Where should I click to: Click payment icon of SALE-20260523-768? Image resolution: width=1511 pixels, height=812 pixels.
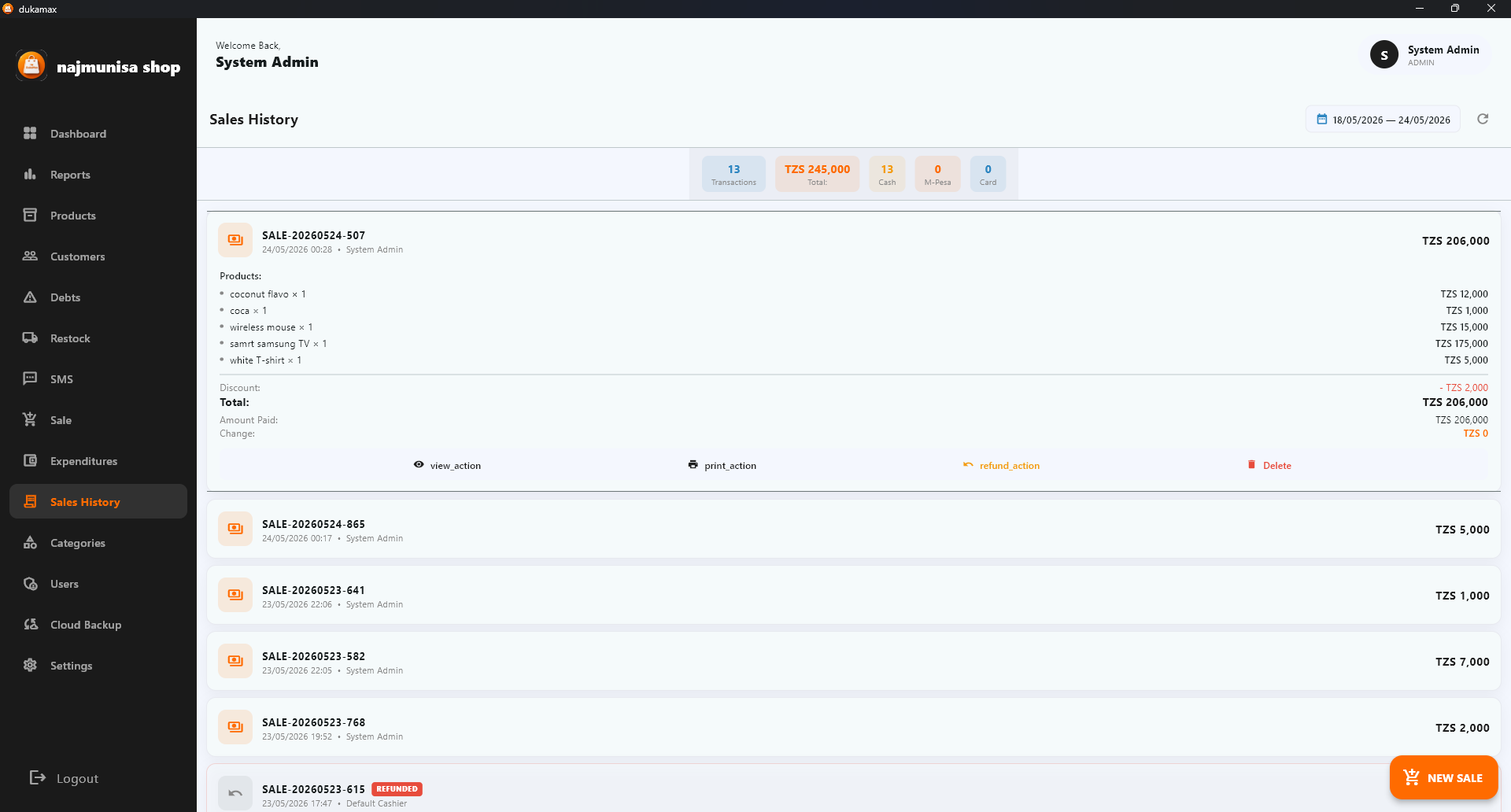tap(235, 727)
